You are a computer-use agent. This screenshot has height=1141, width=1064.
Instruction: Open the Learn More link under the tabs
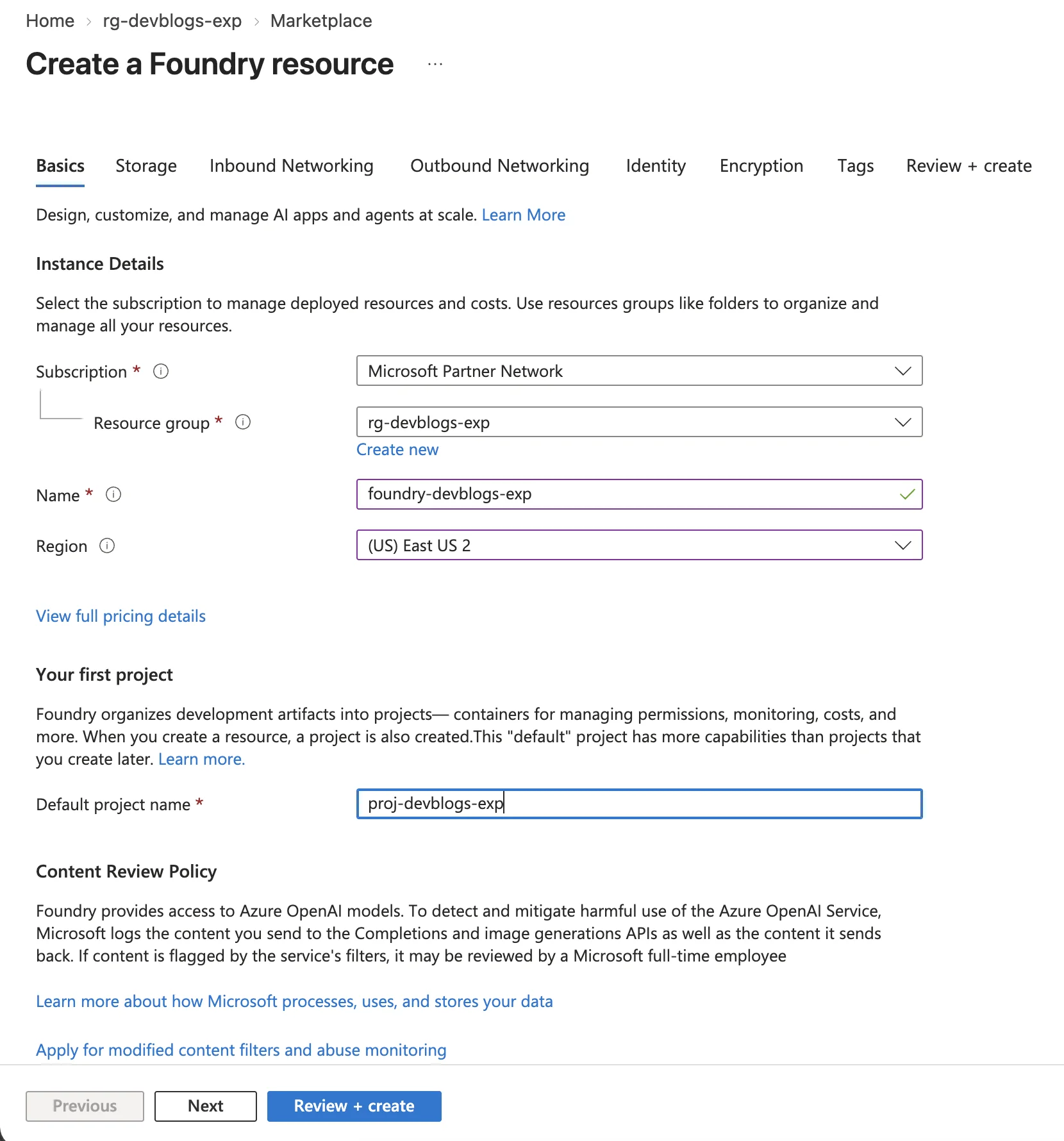click(524, 215)
